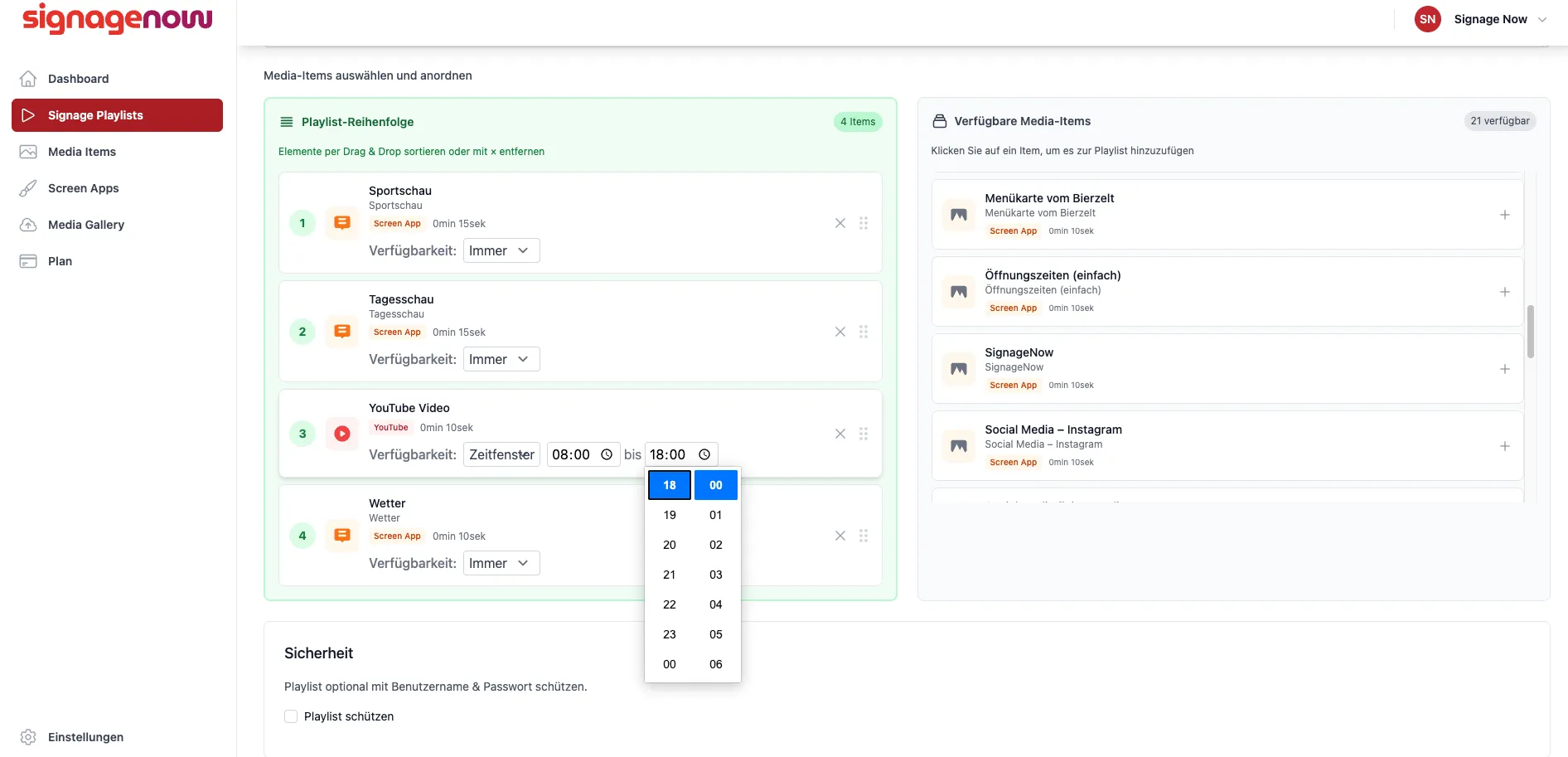Click the 4 Items badge
The height and width of the screenshot is (757, 1568).
point(858,122)
